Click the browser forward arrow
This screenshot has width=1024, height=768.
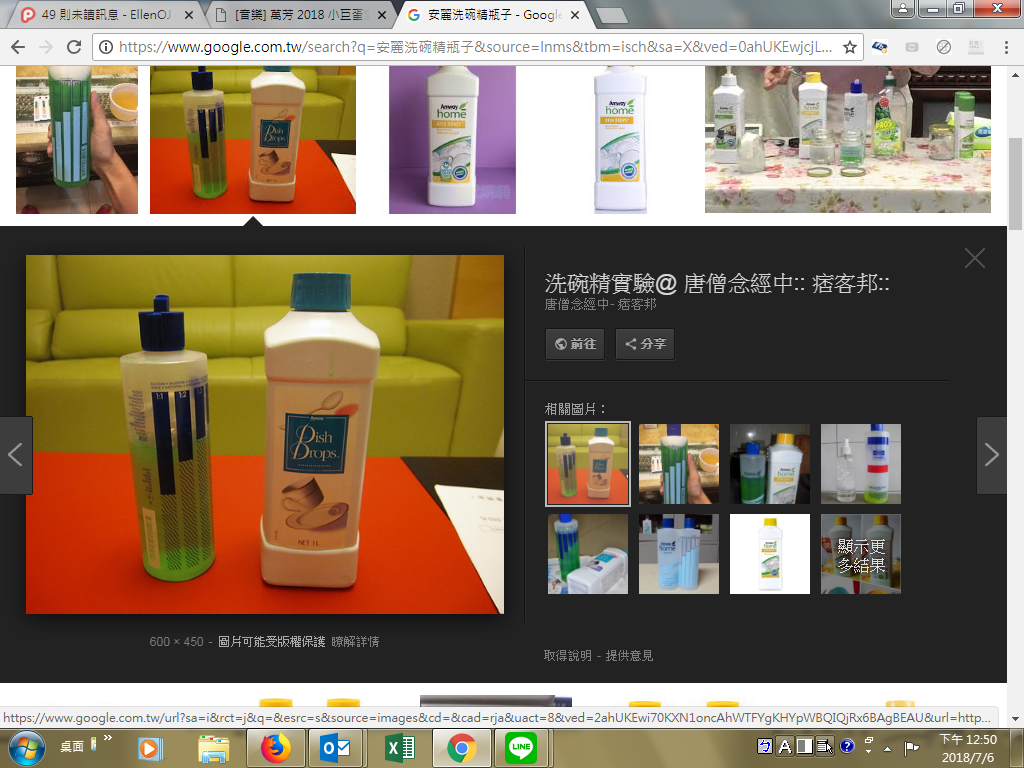click(x=46, y=47)
